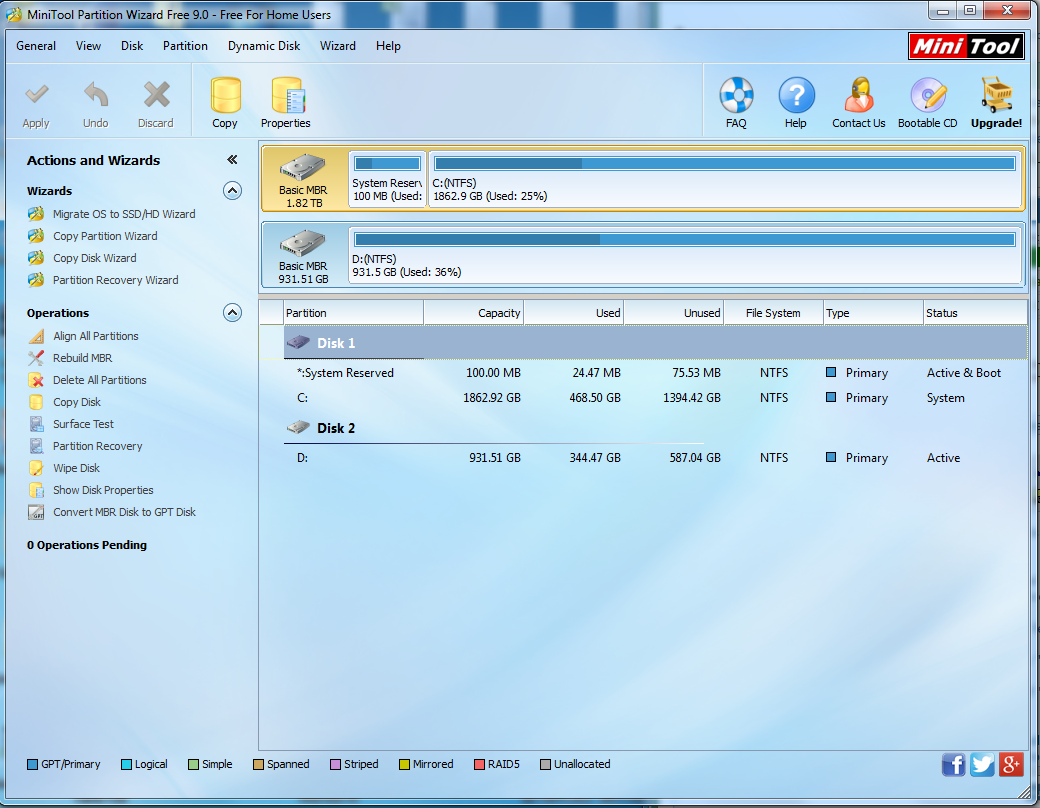
Task: Click the Bootable CD icon
Action: (928, 95)
